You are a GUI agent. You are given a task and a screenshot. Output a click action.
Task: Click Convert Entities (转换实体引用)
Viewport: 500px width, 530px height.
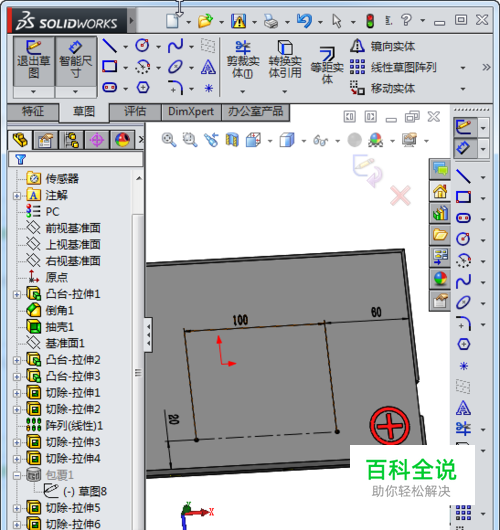285,59
